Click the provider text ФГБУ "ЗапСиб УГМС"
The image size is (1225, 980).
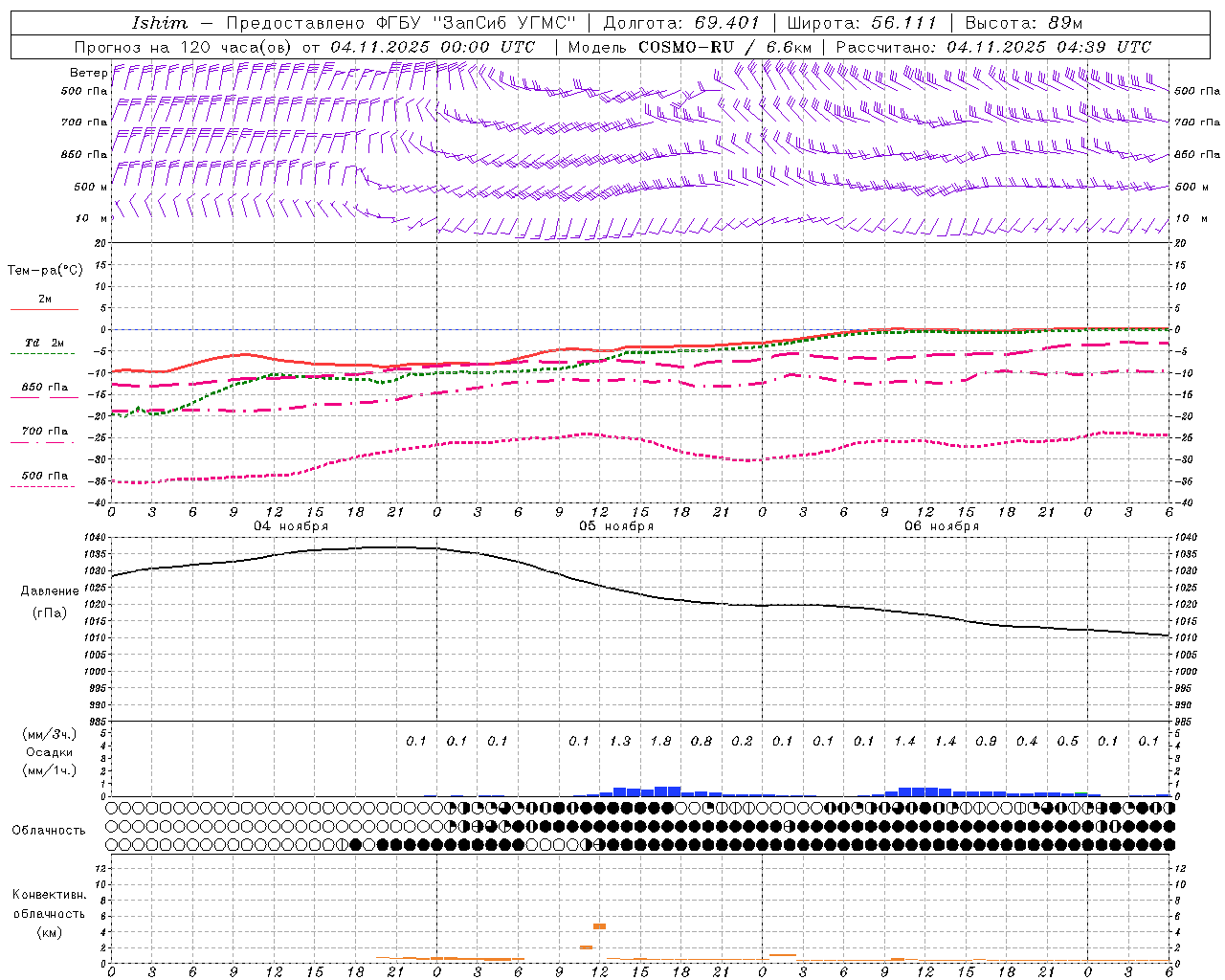477,23
